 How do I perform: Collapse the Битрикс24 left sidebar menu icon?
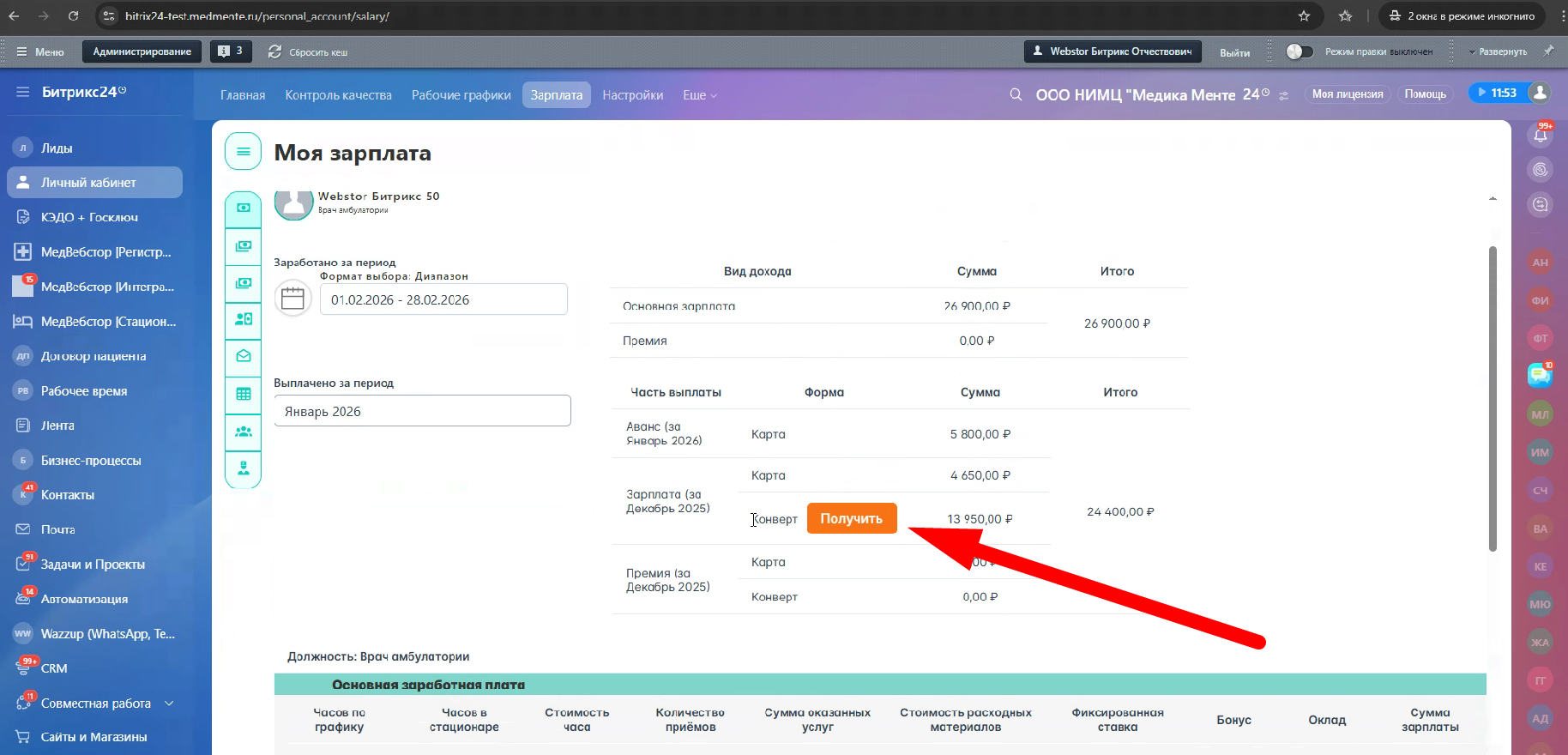pyautogui.click(x=23, y=92)
